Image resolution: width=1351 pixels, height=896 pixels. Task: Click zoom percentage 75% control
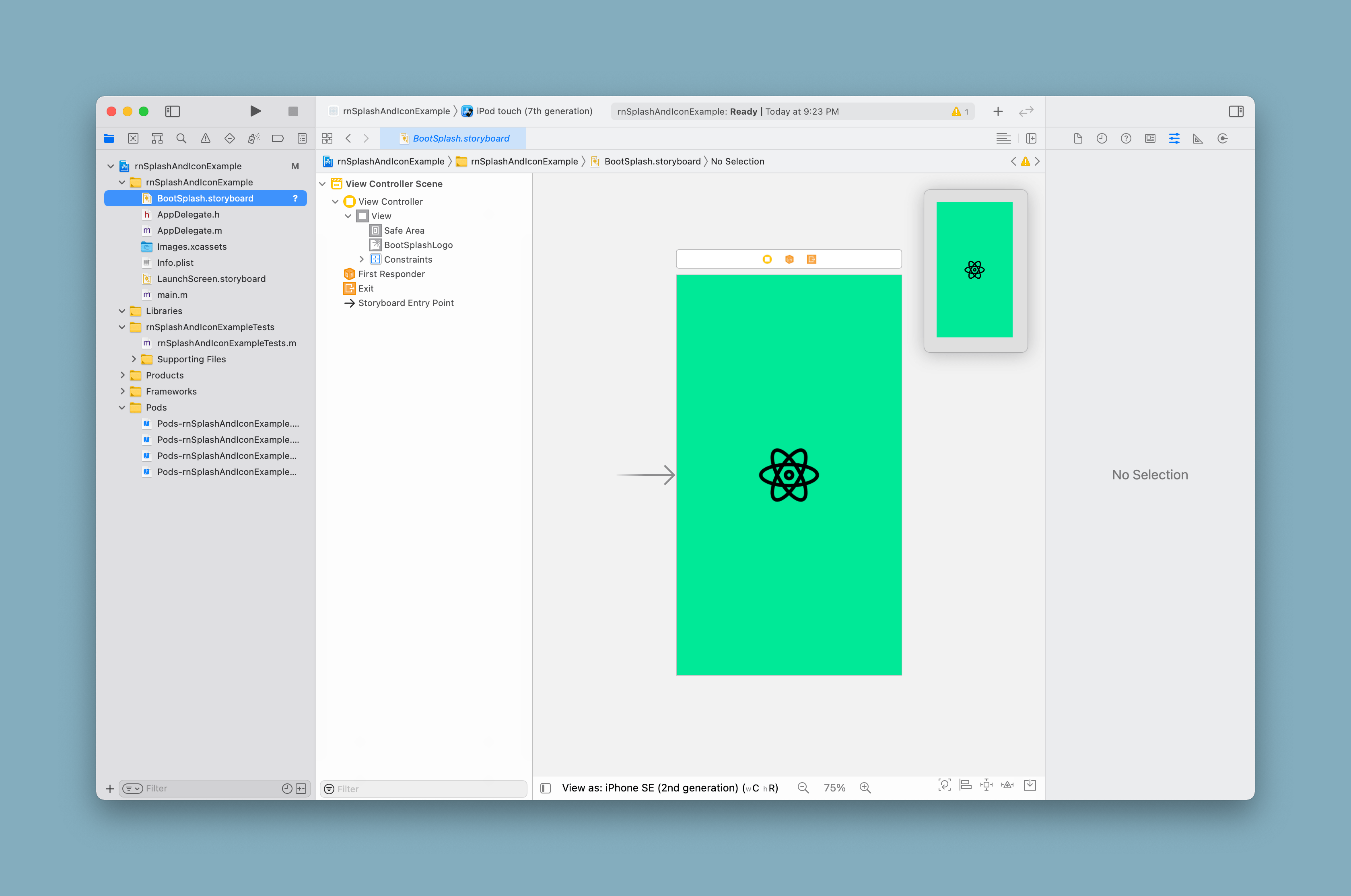point(834,788)
